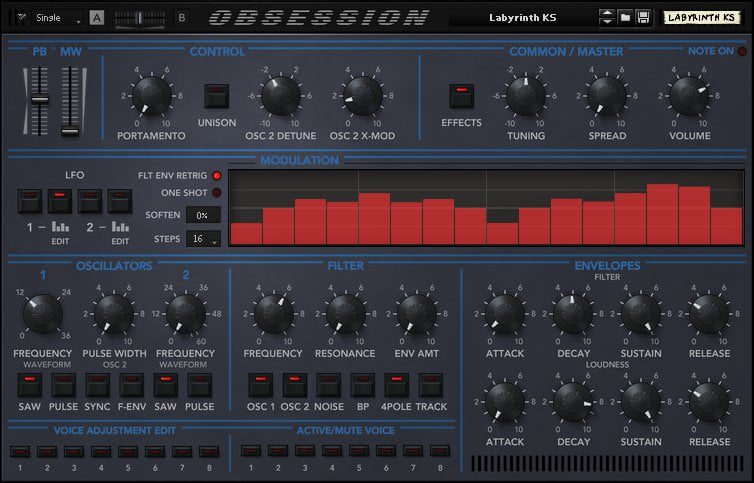Mute active voice 1
This screenshot has height=483, width=754.
click(x=251, y=451)
